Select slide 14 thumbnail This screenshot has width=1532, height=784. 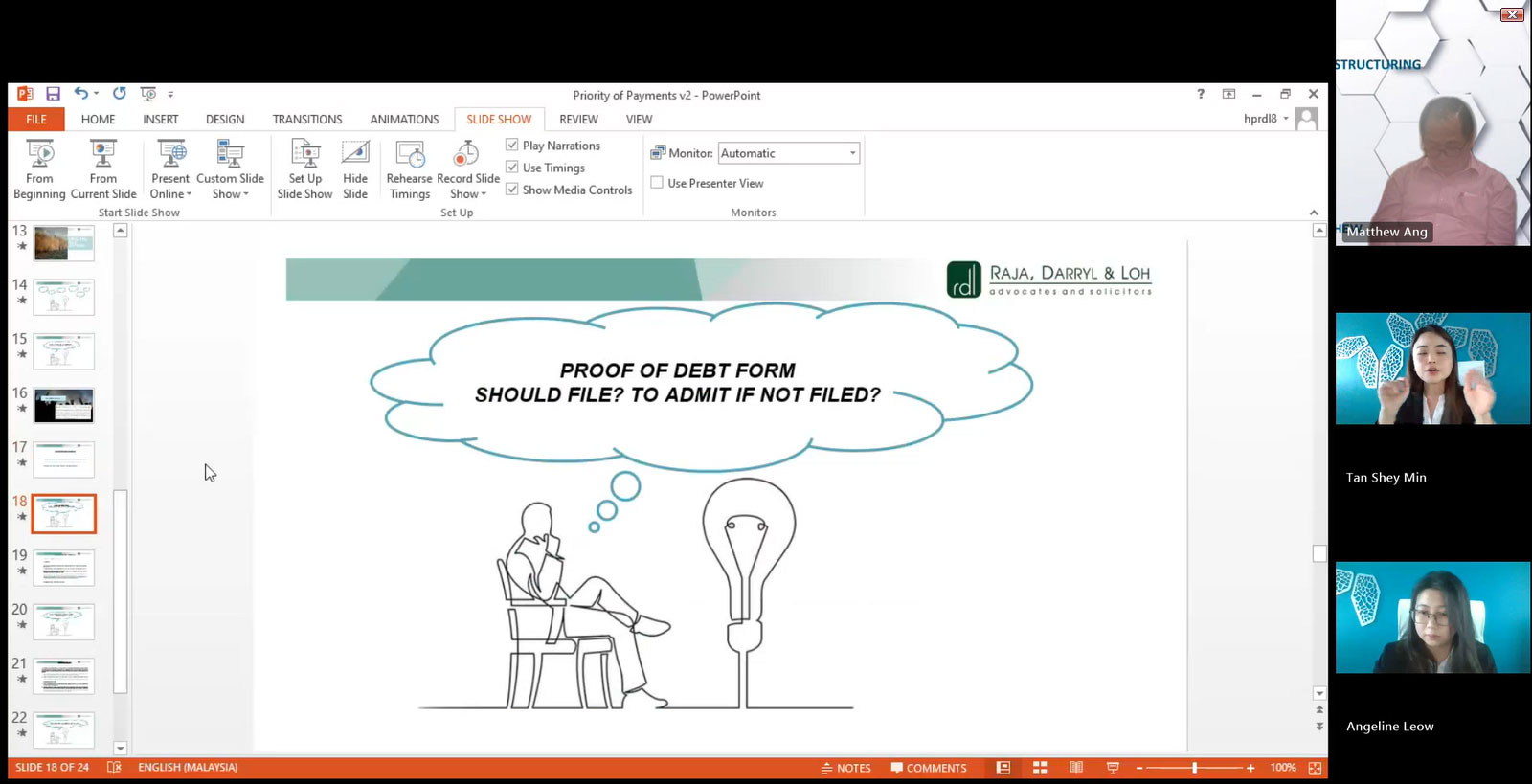point(64,297)
